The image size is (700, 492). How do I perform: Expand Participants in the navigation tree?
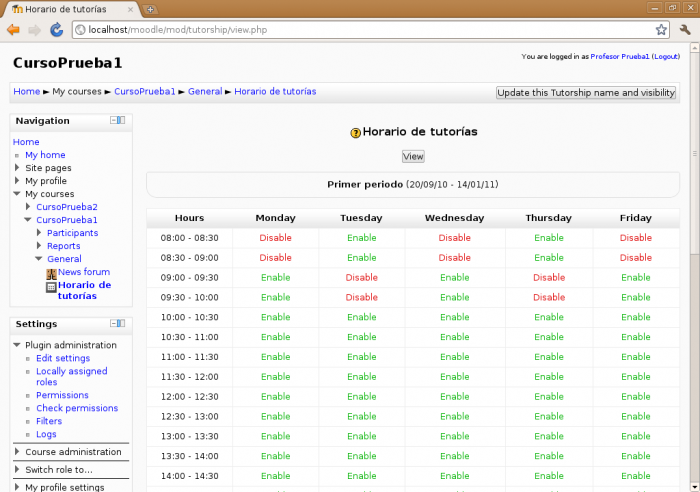[39, 233]
